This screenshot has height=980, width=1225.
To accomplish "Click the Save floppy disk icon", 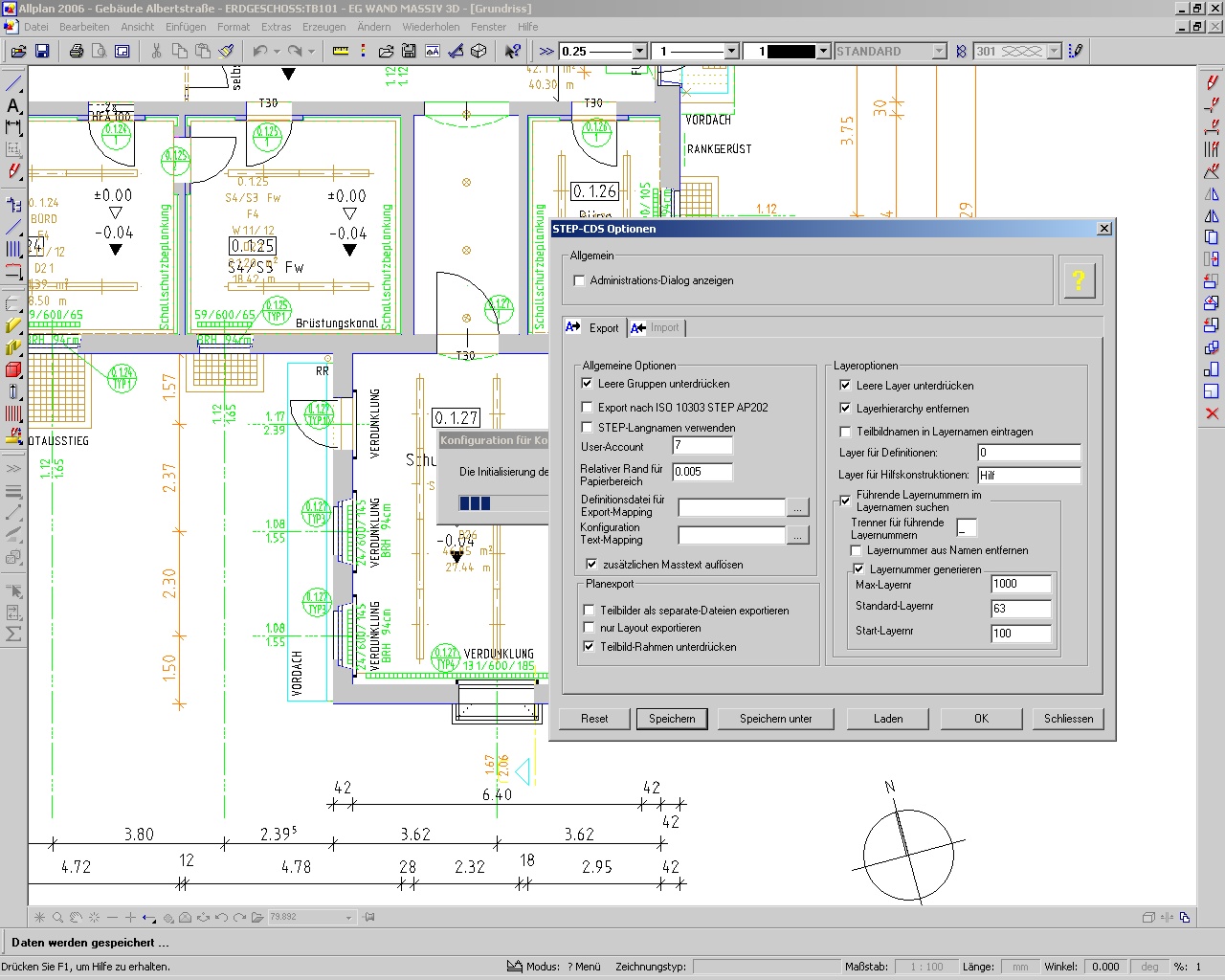I will pos(42,51).
